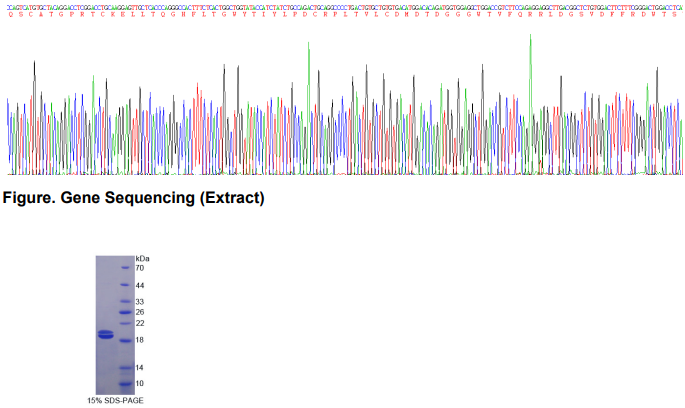
Task: Click the "22" marker weight label
Action: [140, 323]
